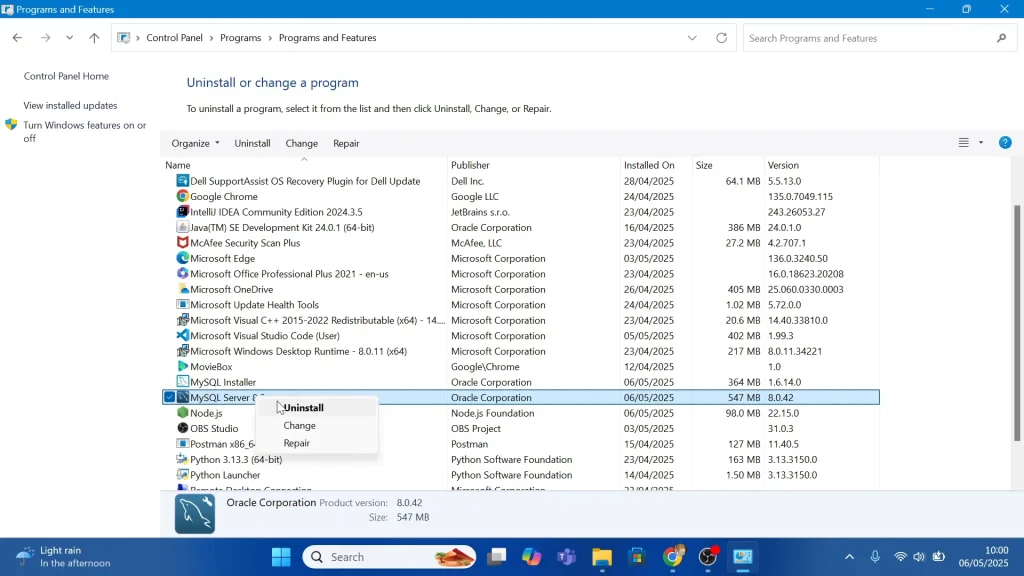The width and height of the screenshot is (1024, 576).
Task: Click Control Panel in the breadcrumb
Action: pos(174,38)
